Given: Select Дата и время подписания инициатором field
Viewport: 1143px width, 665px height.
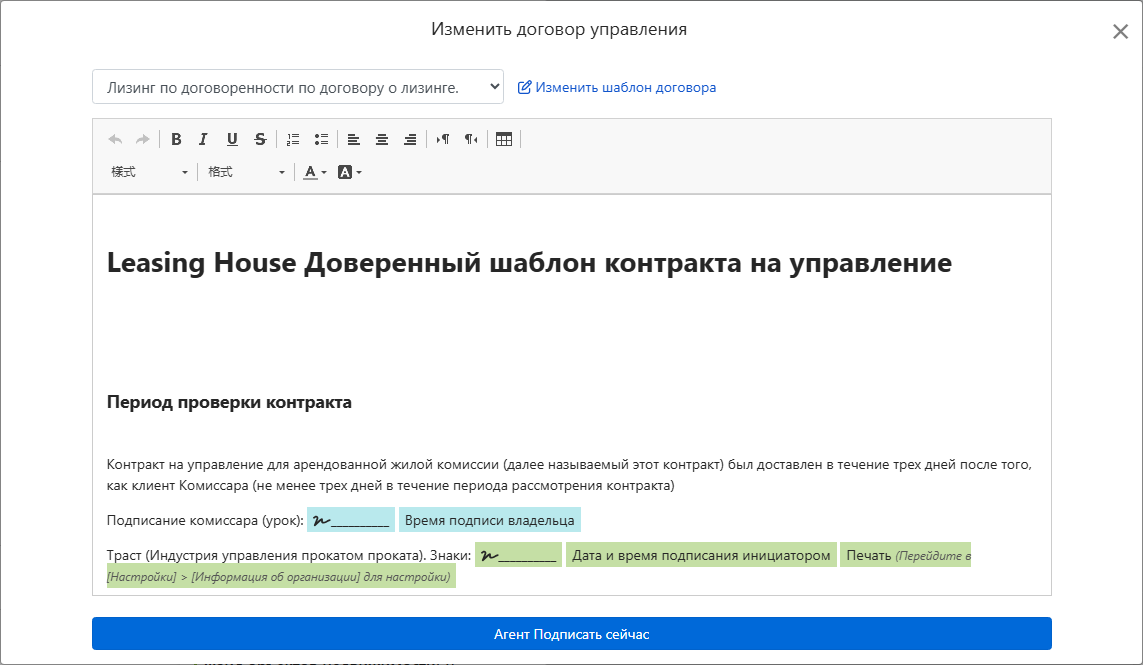Looking at the screenshot, I should pyautogui.click(x=701, y=555).
